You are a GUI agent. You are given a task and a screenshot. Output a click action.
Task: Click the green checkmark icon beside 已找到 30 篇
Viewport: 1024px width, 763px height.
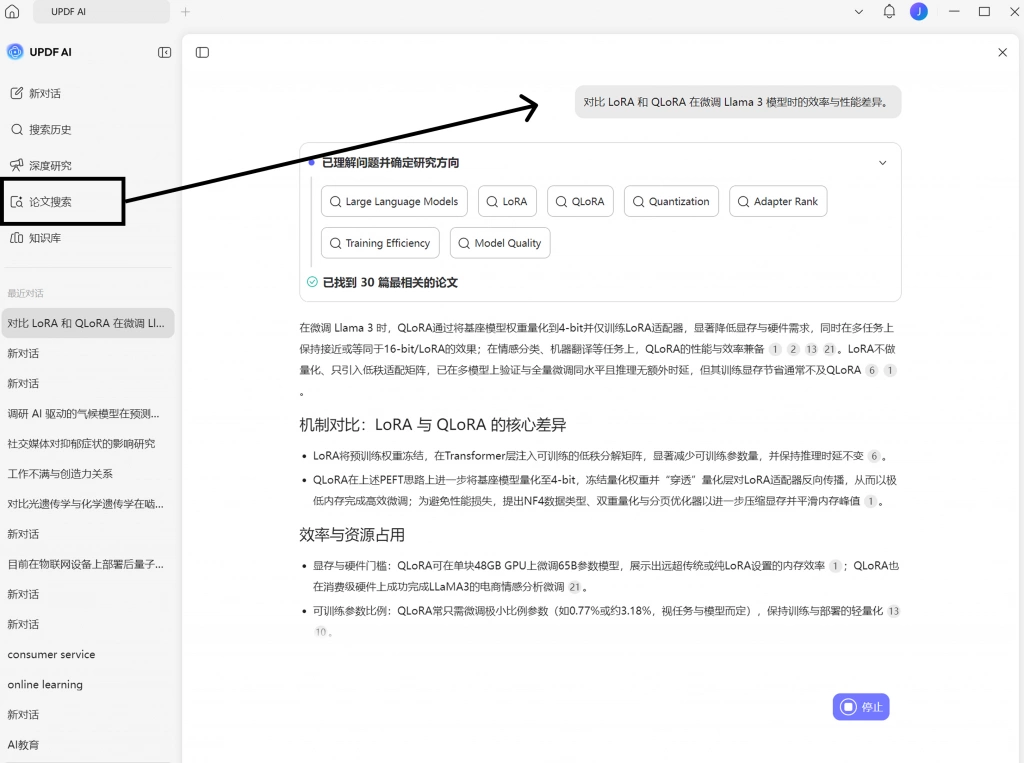[312, 282]
